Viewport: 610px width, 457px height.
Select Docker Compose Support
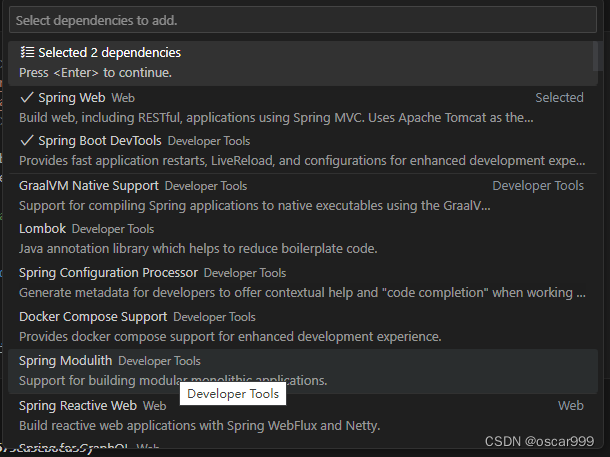303,327
